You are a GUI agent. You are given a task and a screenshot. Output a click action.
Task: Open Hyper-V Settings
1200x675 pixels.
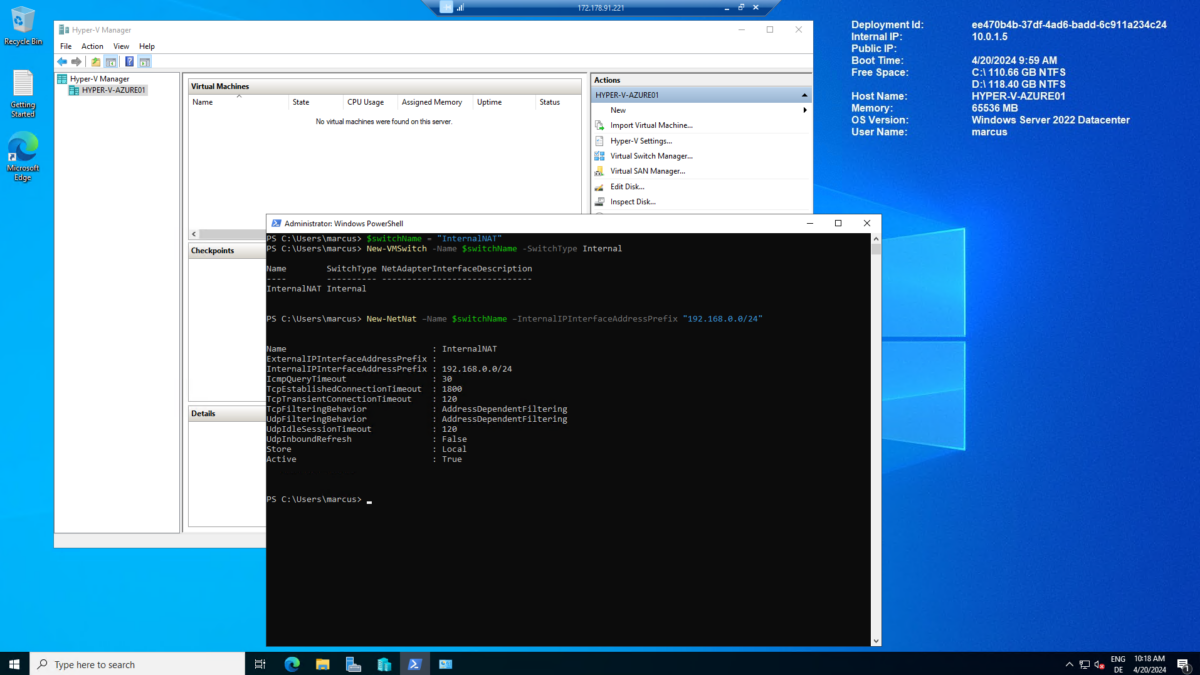[640, 140]
